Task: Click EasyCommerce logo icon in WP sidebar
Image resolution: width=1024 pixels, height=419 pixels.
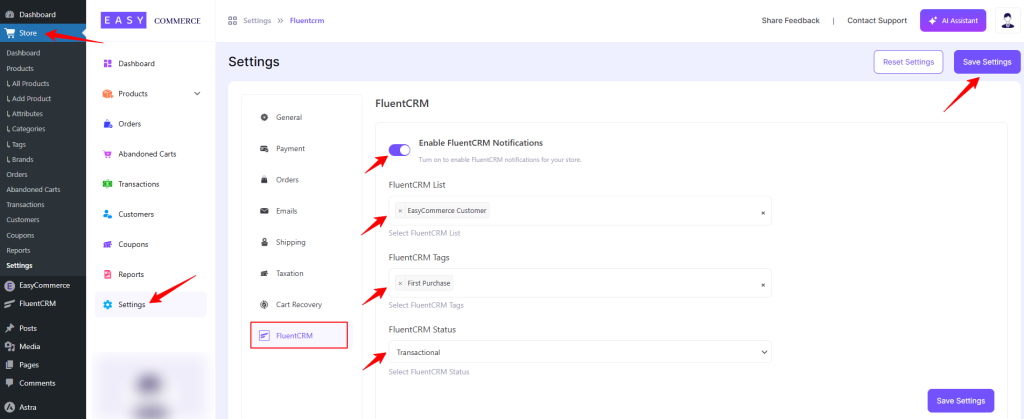Action: tap(10, 285)
